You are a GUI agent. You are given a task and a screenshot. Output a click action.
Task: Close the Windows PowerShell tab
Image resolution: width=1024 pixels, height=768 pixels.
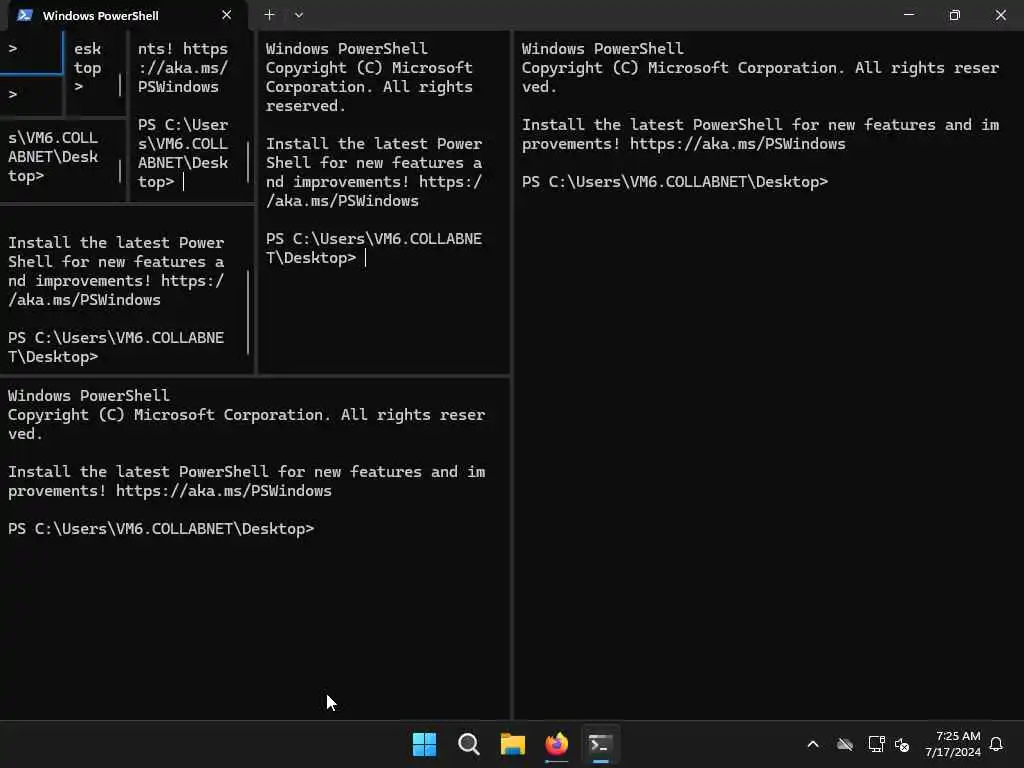coord(227,15)
